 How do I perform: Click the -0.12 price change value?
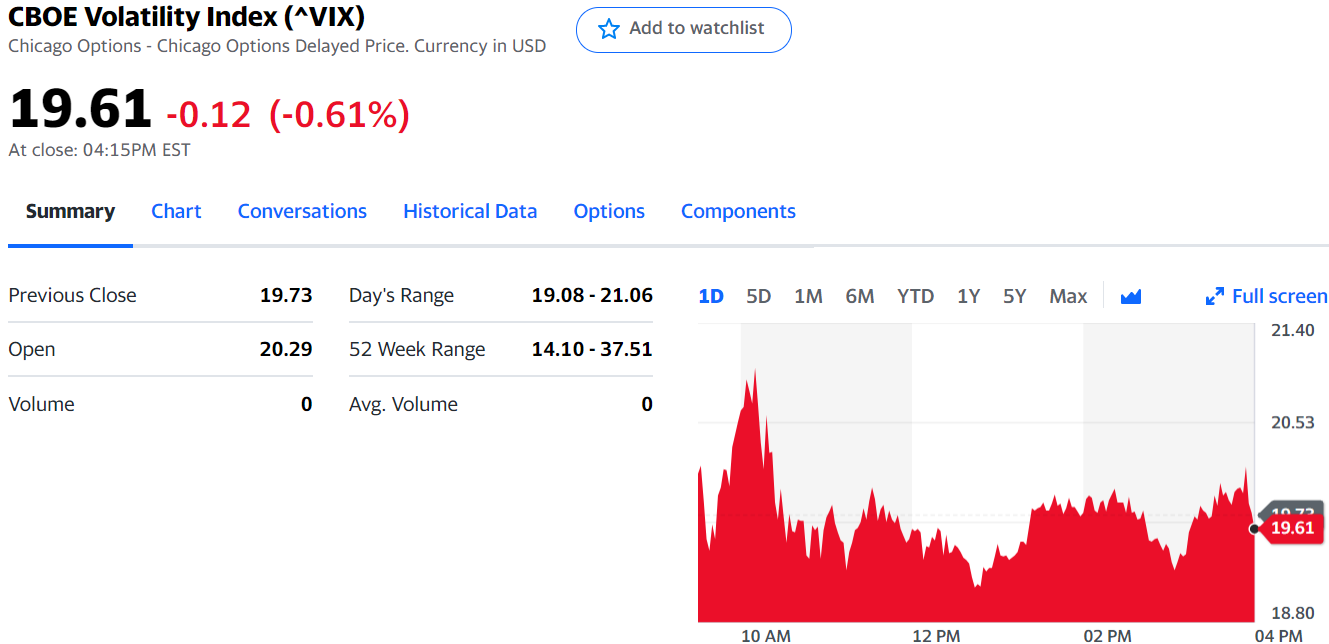[x=208, y=115]
